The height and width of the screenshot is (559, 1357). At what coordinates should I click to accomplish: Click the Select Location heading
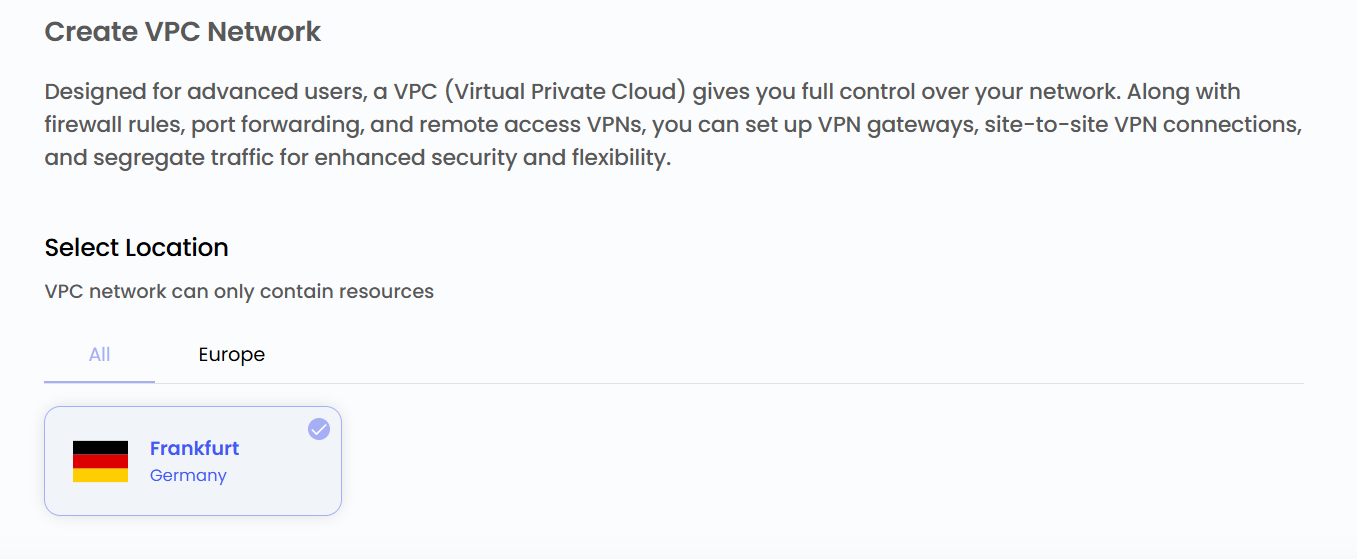[x=136, y=247]
